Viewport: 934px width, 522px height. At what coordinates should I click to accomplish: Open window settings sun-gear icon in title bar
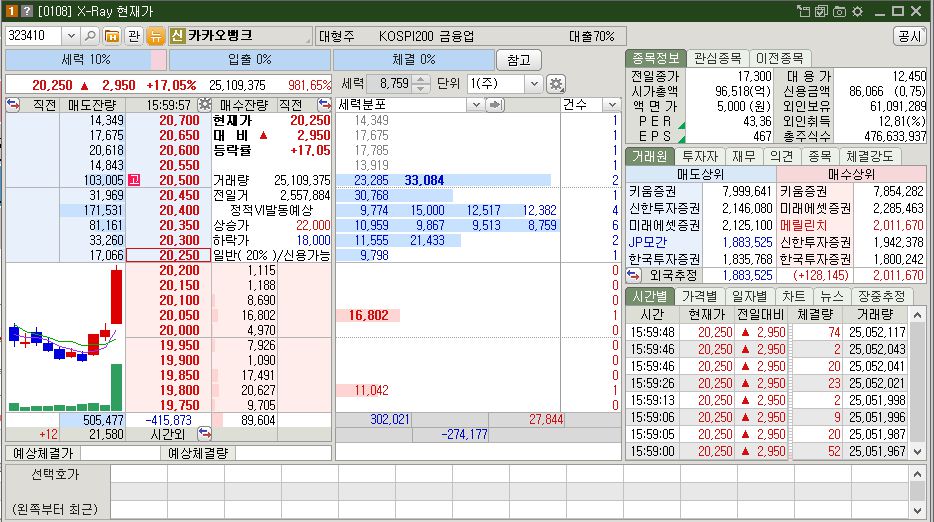click(x=858, y=11)
